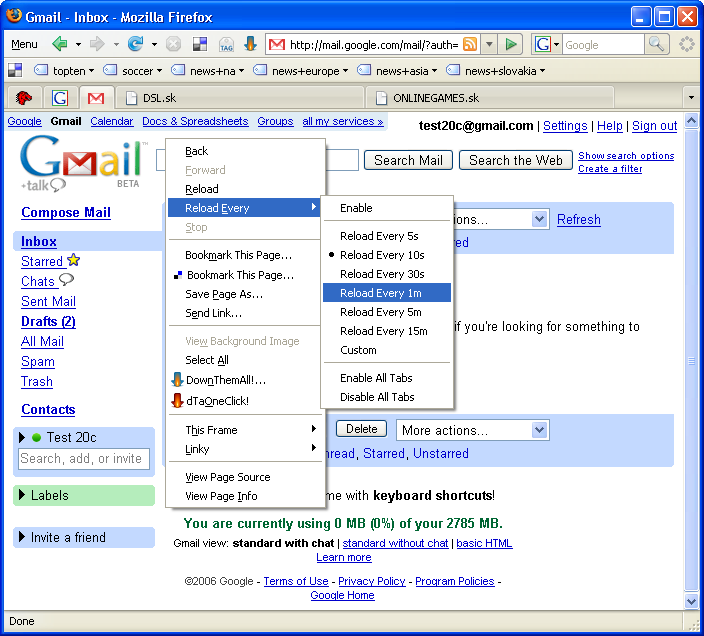This screenshot has height=636, width=704.
Task: Expand the Labels section
Action: tap(84, 495)
